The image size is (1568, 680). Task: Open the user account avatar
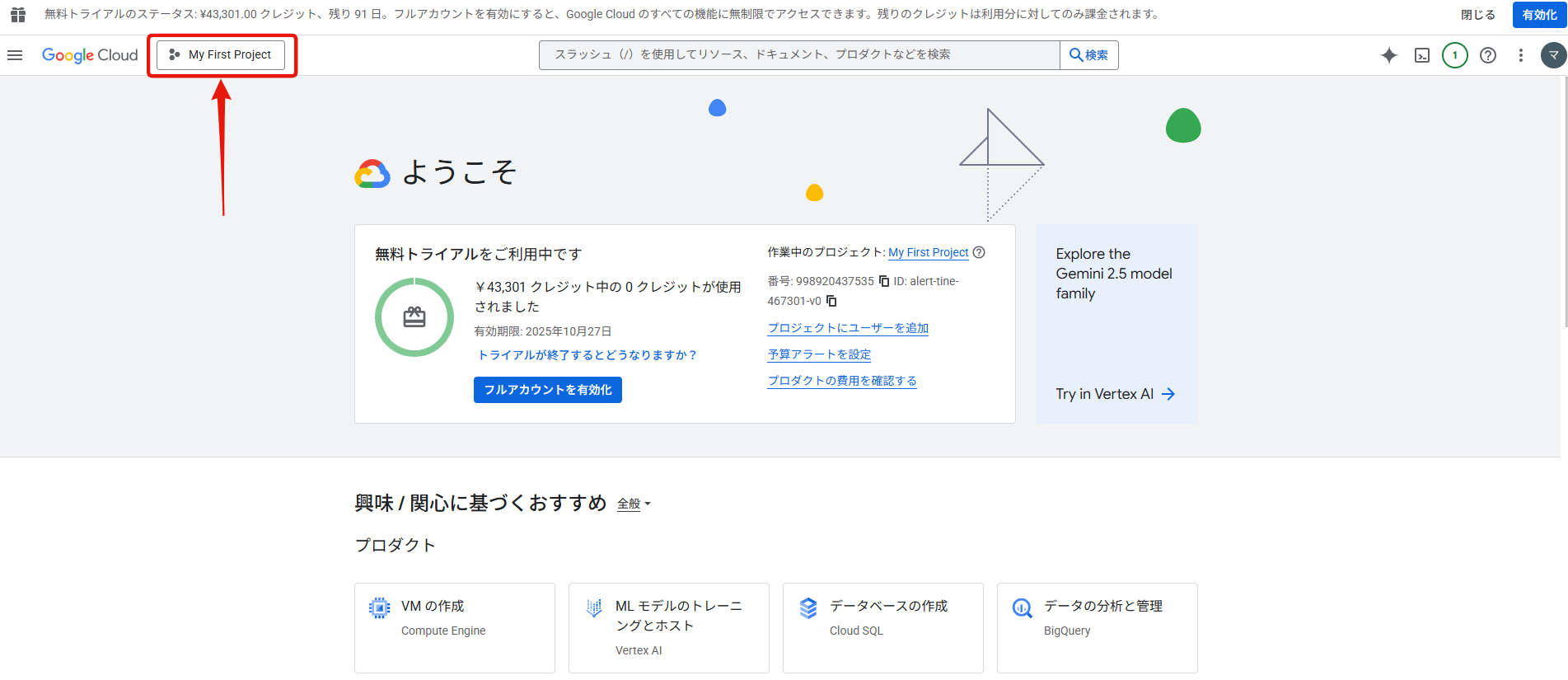tap(1553, 55)
